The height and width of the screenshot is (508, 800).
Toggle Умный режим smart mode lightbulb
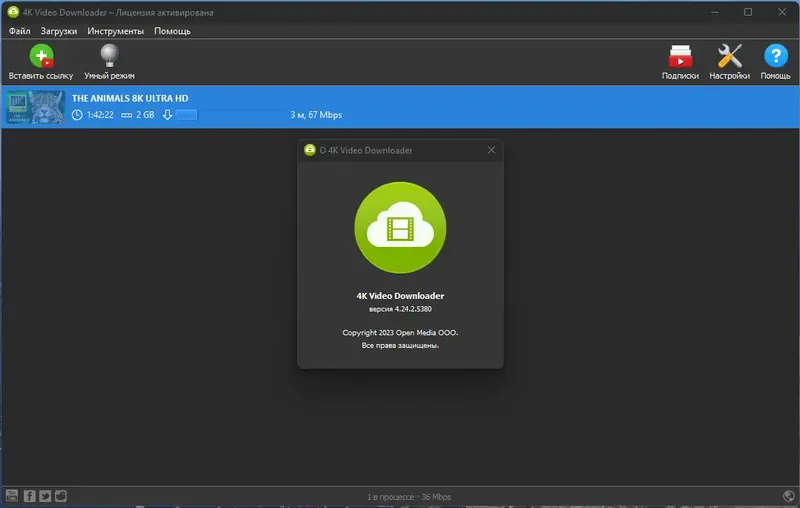109,56
